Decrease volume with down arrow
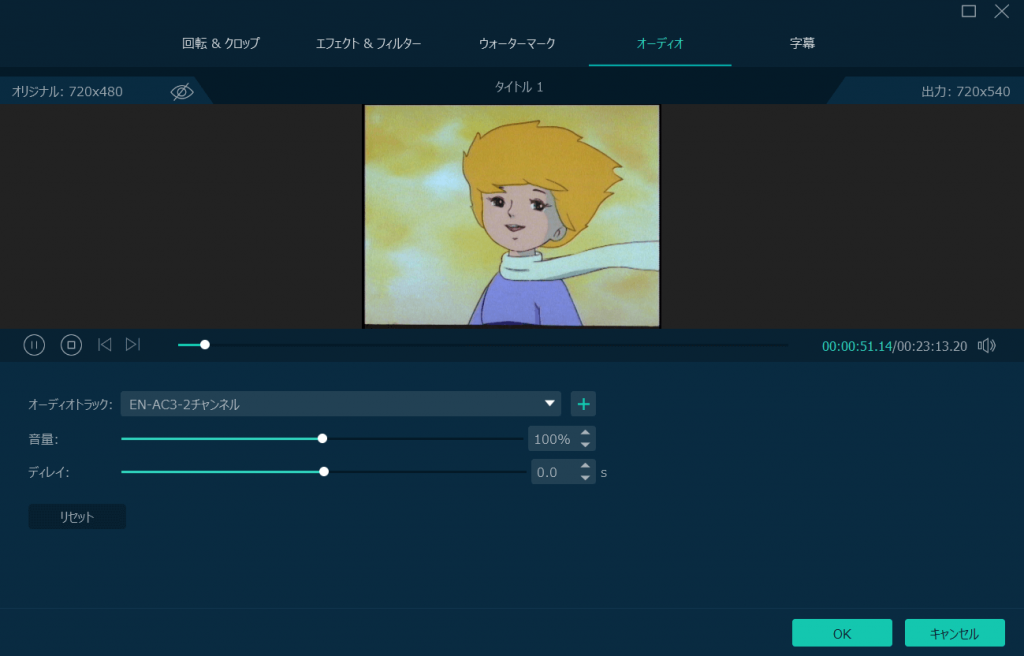1024x656 pixels. 585,445
